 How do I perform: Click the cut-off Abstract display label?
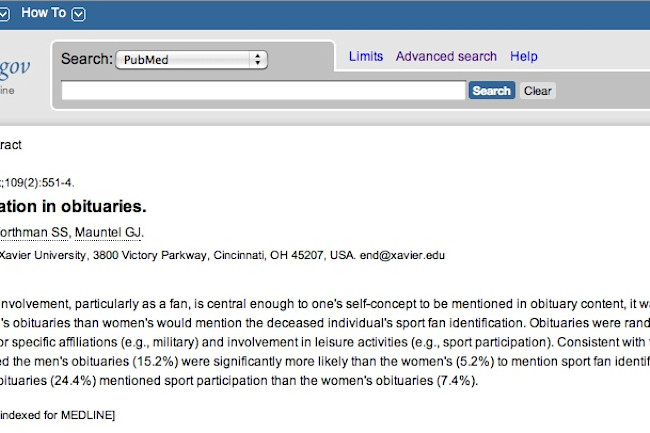coord(11,145)
